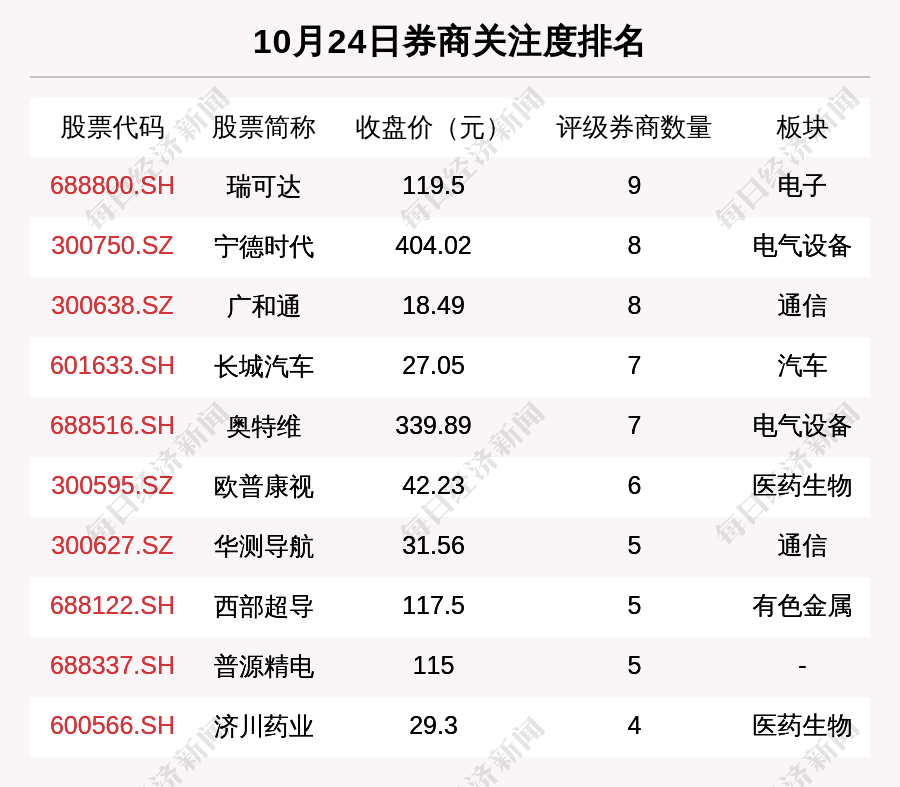Open stock code 688337.SH
This screenshot has width=900, height=787.
112,666
